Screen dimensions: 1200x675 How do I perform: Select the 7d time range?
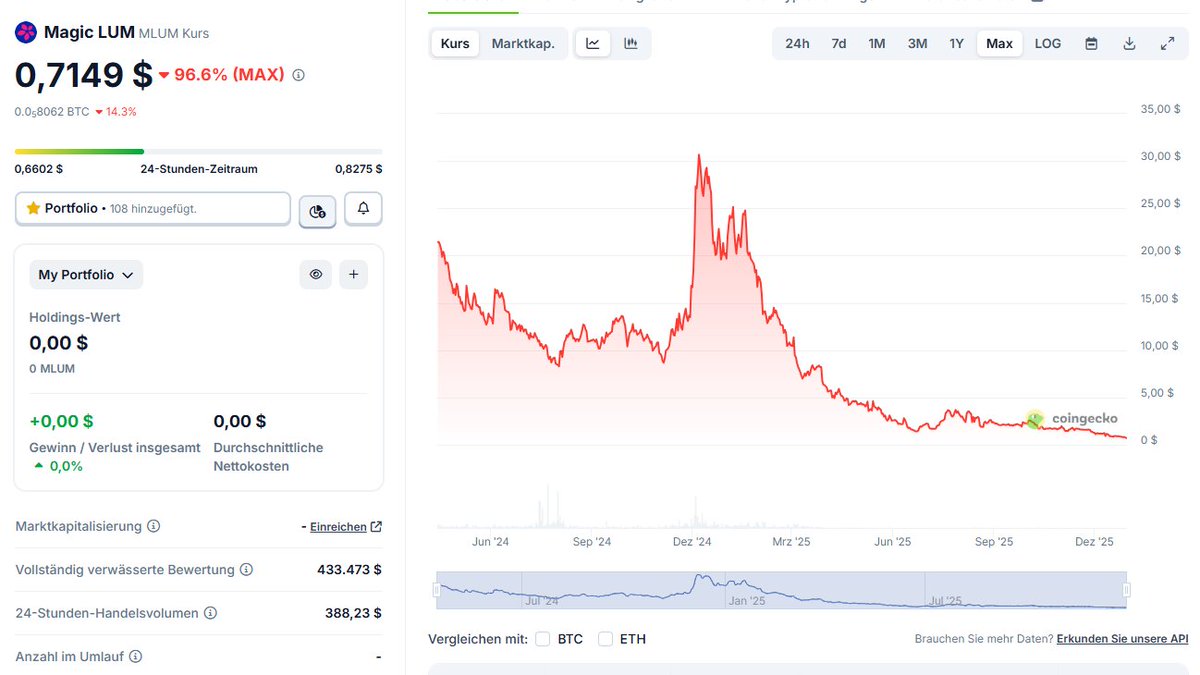coord(839,44)
